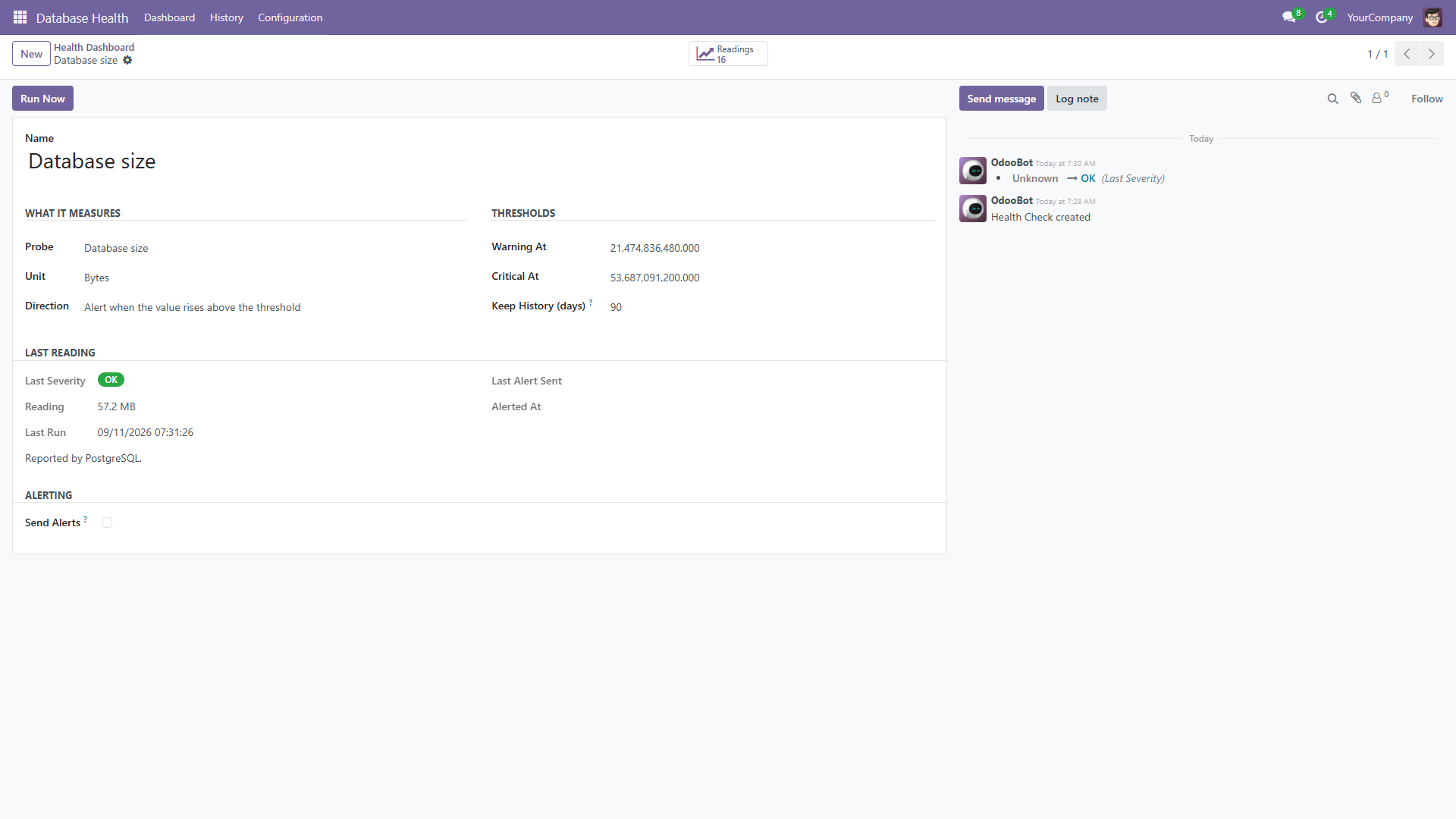Viewport: 1456px width, 819px height.
Task: Show tooltip for Send Alerts help mark
Action: coord(85,519)
